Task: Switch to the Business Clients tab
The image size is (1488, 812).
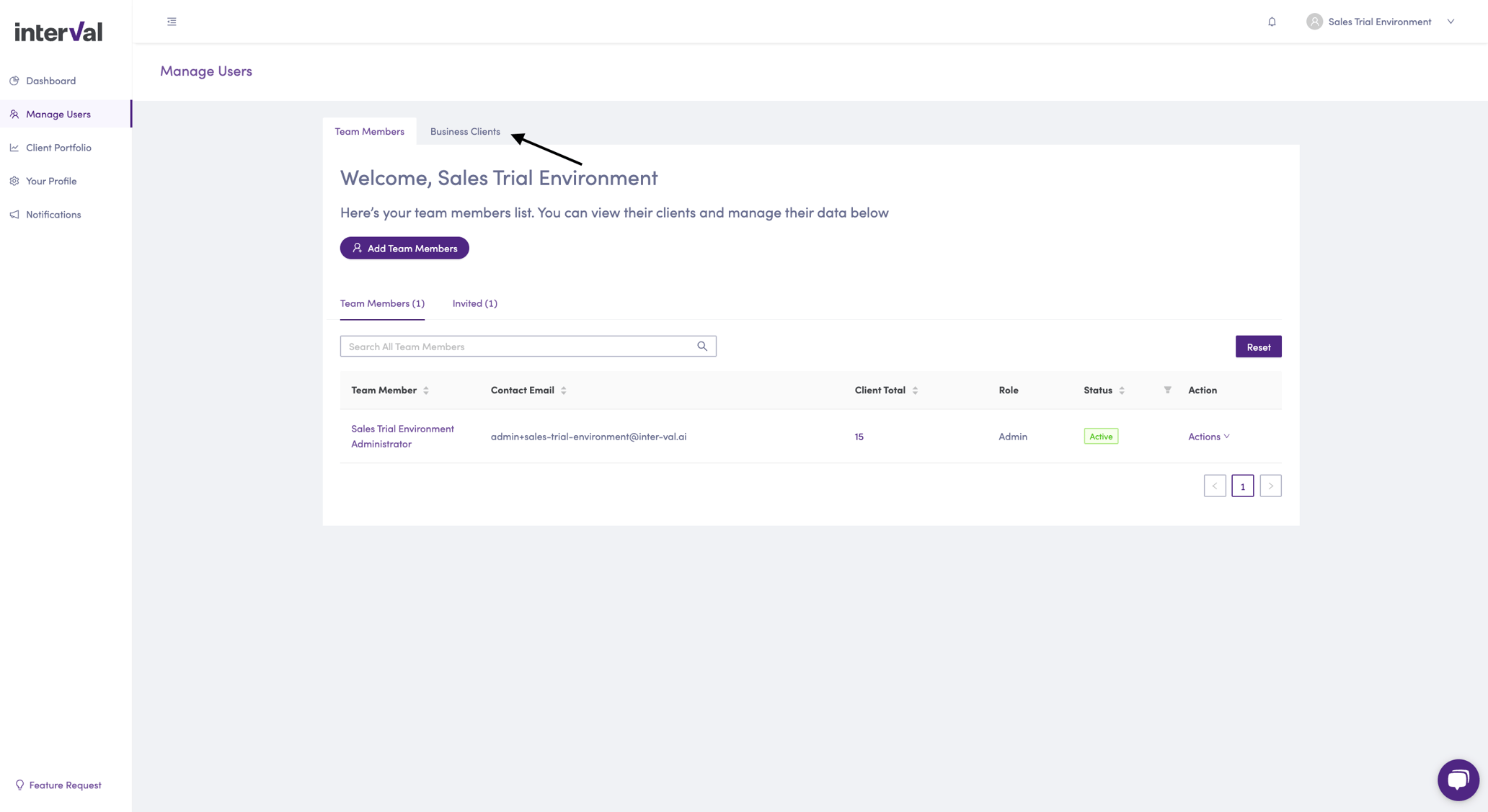Action: coord(465,131)
